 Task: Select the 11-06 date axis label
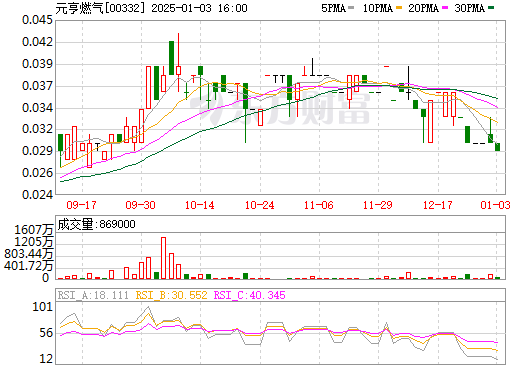point(319,205)
